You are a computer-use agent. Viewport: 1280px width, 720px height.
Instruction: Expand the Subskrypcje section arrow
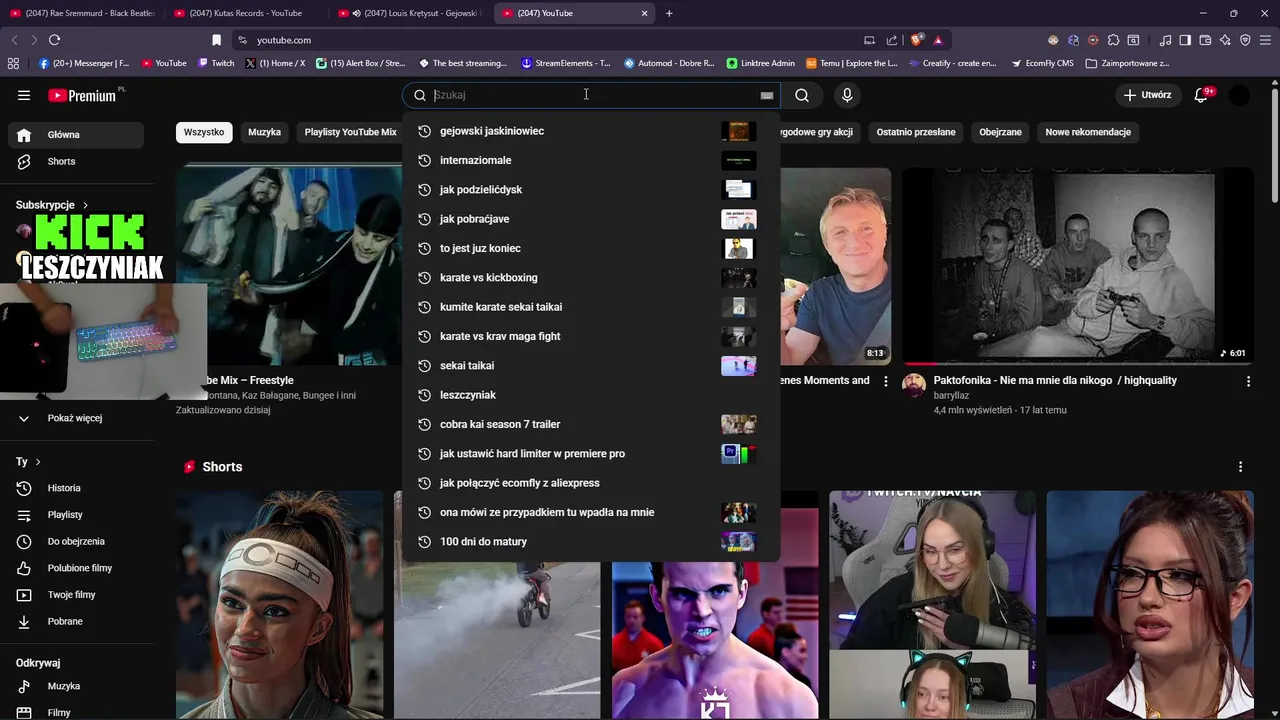click(x=85, y=205)
